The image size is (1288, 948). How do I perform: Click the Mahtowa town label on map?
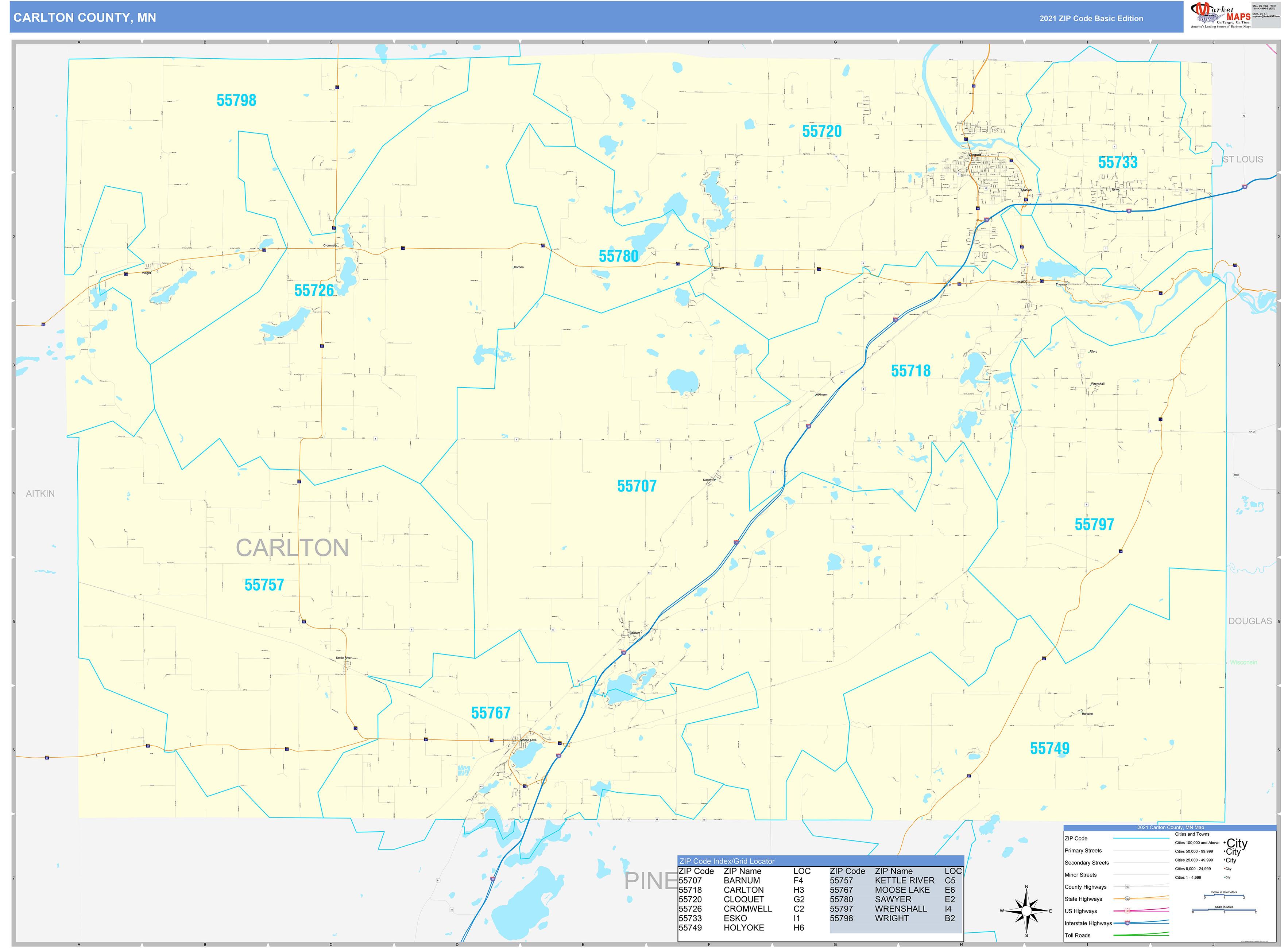(709, 480)
